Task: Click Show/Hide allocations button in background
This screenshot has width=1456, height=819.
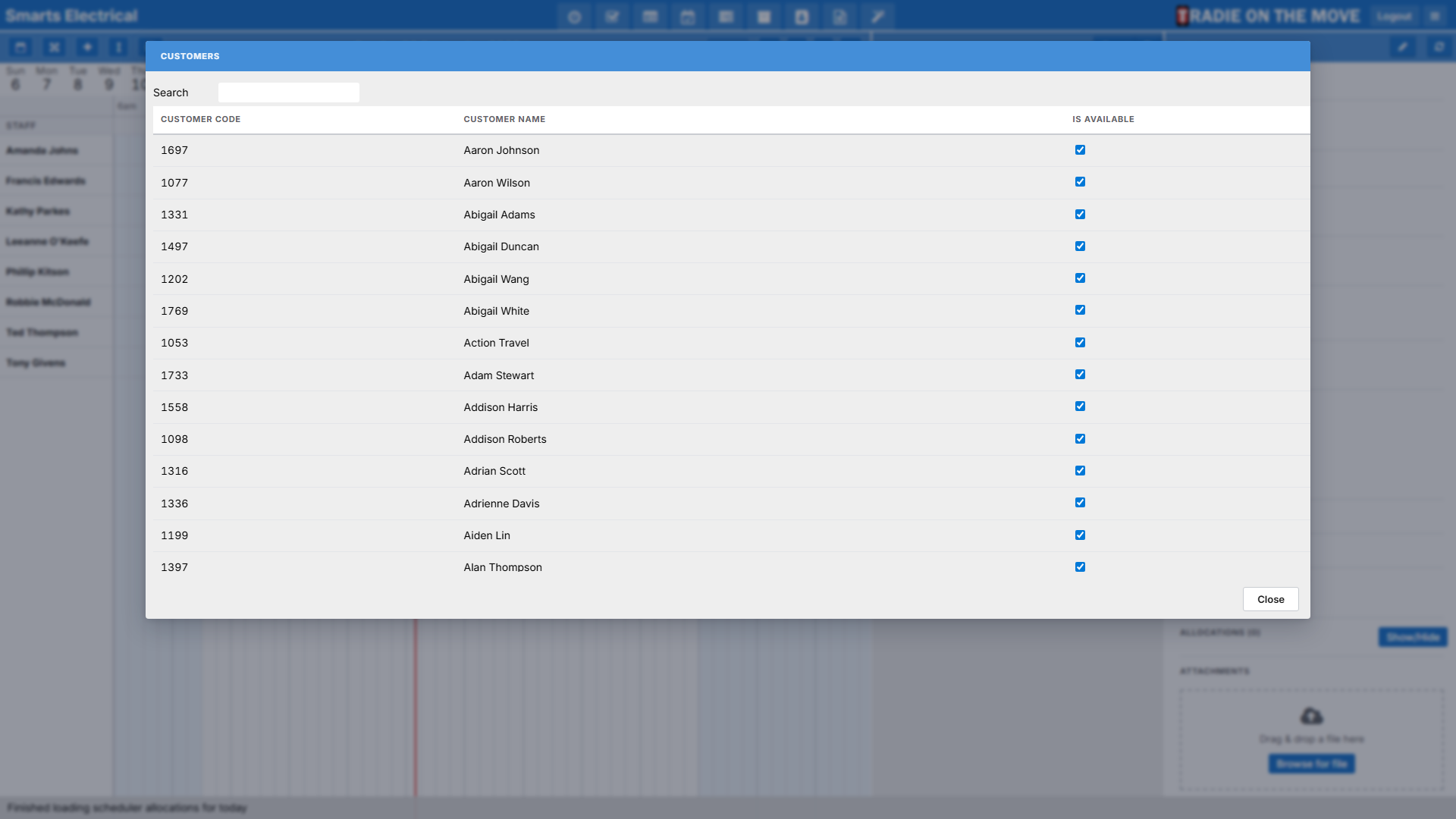Action: tap(1412, 637)
